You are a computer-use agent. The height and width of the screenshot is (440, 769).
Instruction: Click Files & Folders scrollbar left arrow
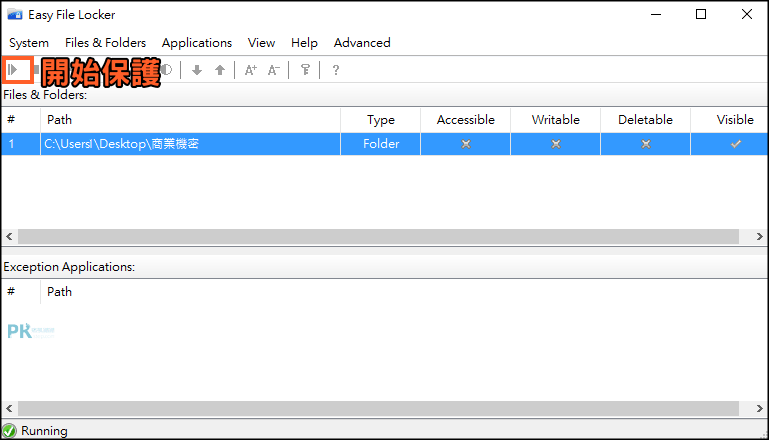(x=9, y=236)
